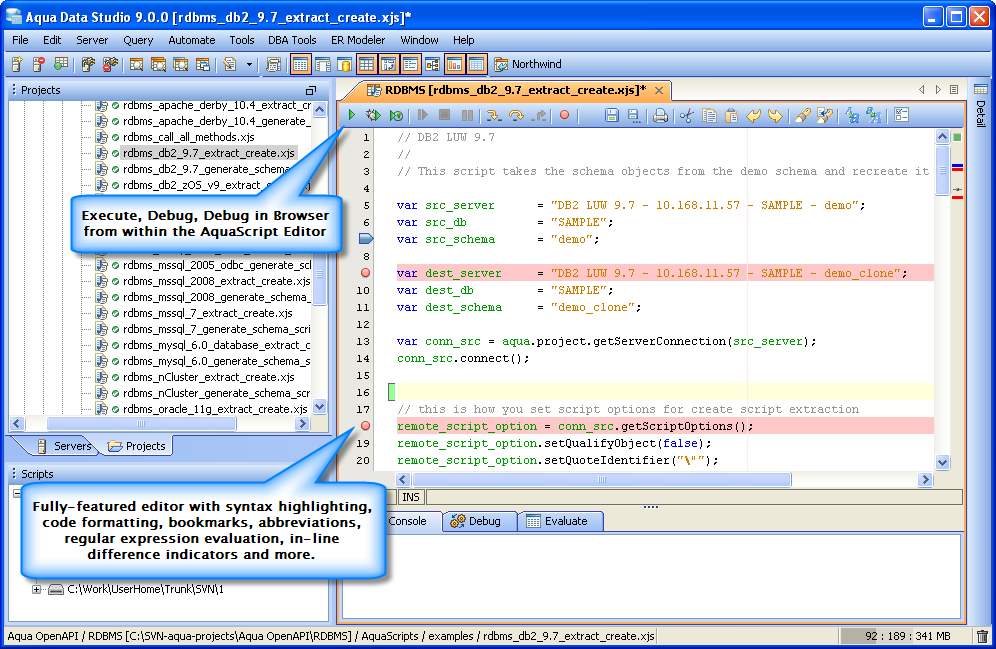The image size is (996, 649).
Task: Toggle the bookmark marker on line 7
Action: [x=365, y=239]
